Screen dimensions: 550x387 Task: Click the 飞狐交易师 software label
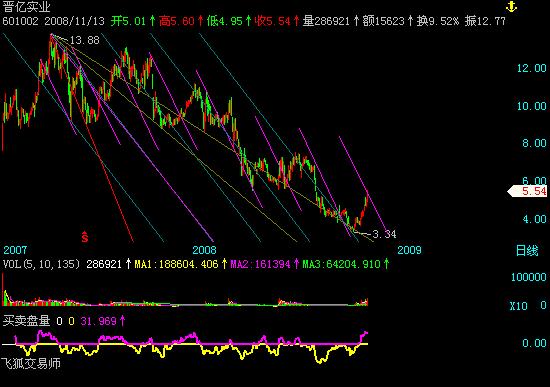(x=31, y=363)
